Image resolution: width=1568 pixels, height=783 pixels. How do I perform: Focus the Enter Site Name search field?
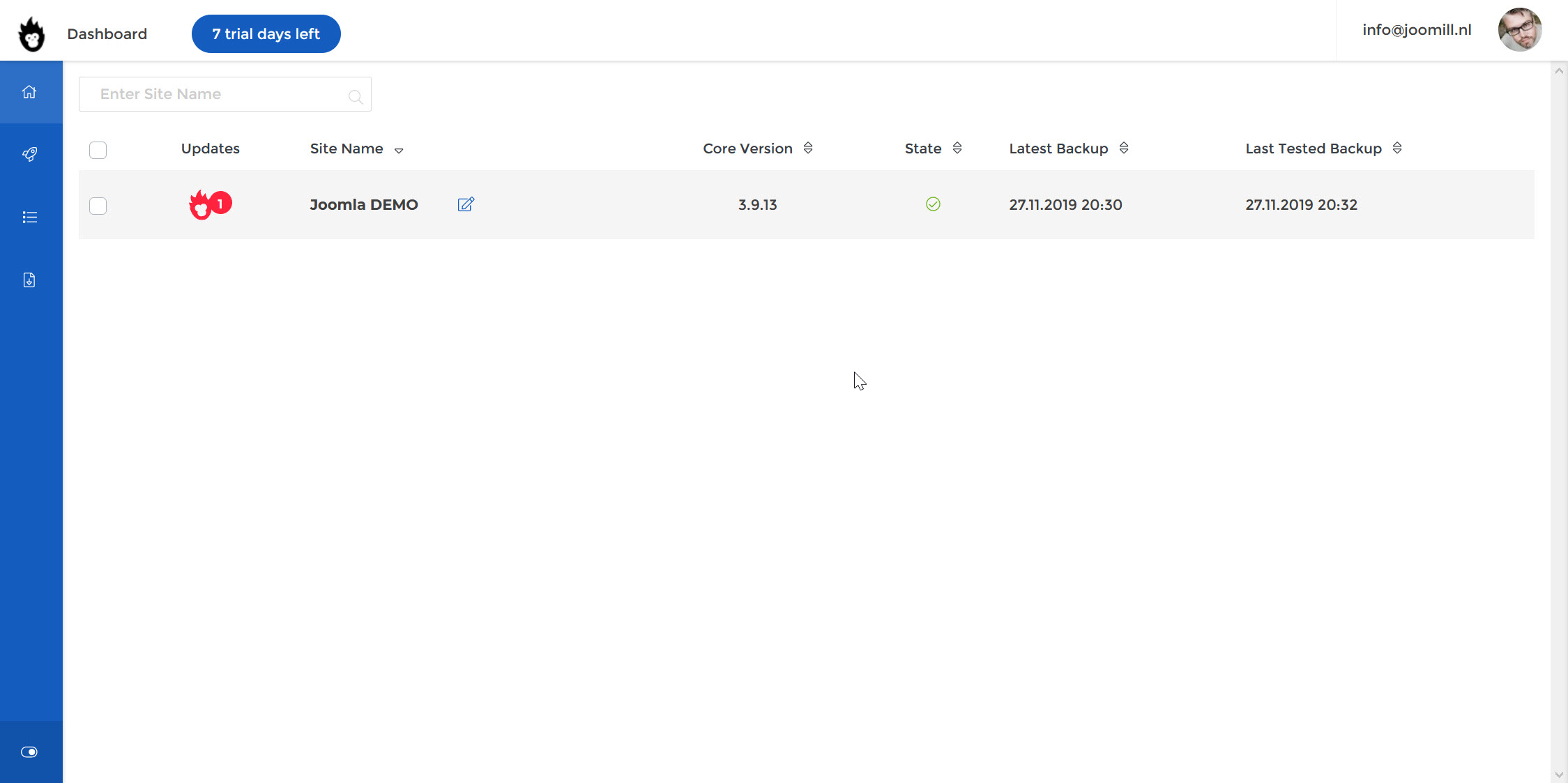pos(216,94)
